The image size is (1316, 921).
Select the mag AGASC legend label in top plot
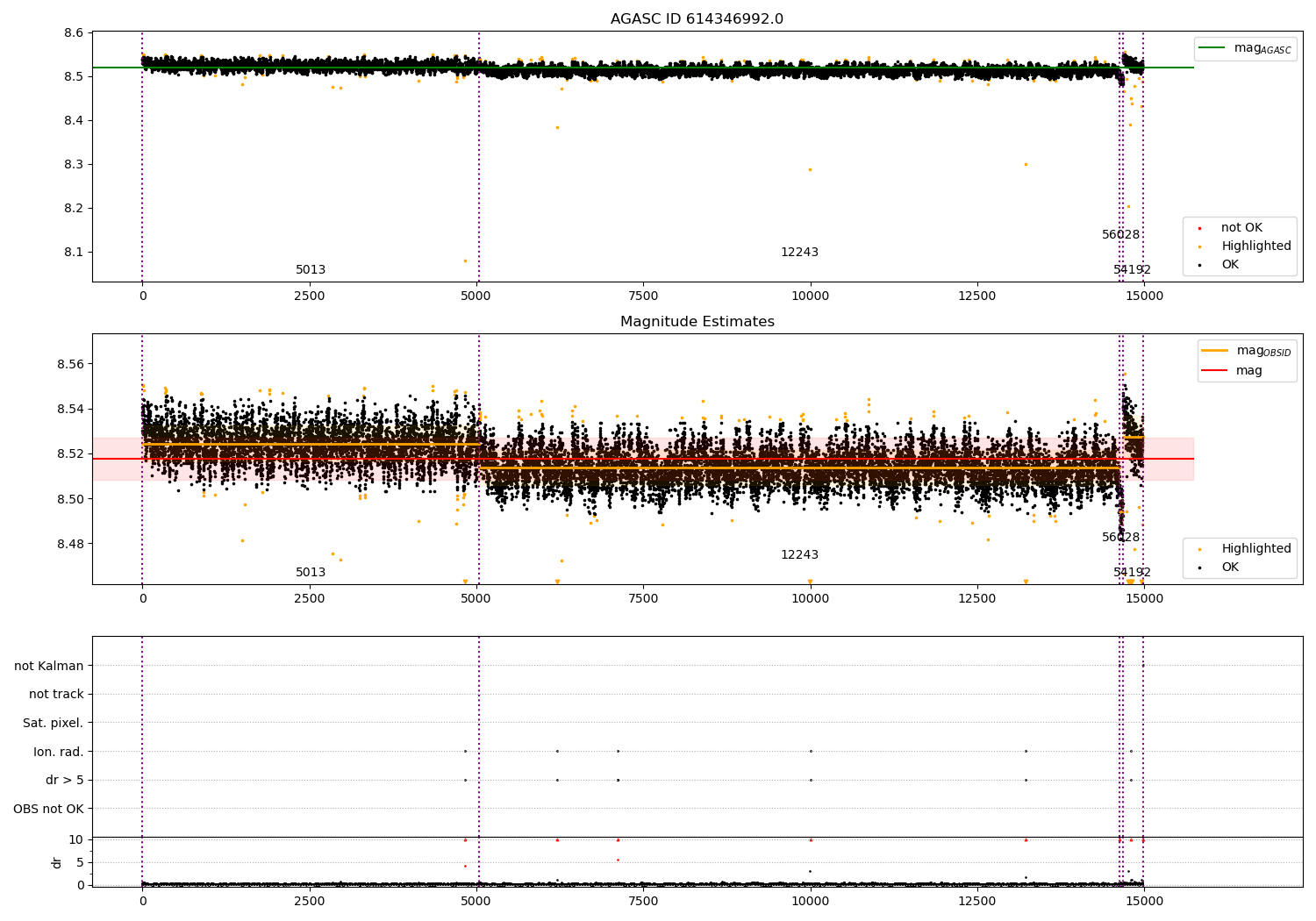1262,48
